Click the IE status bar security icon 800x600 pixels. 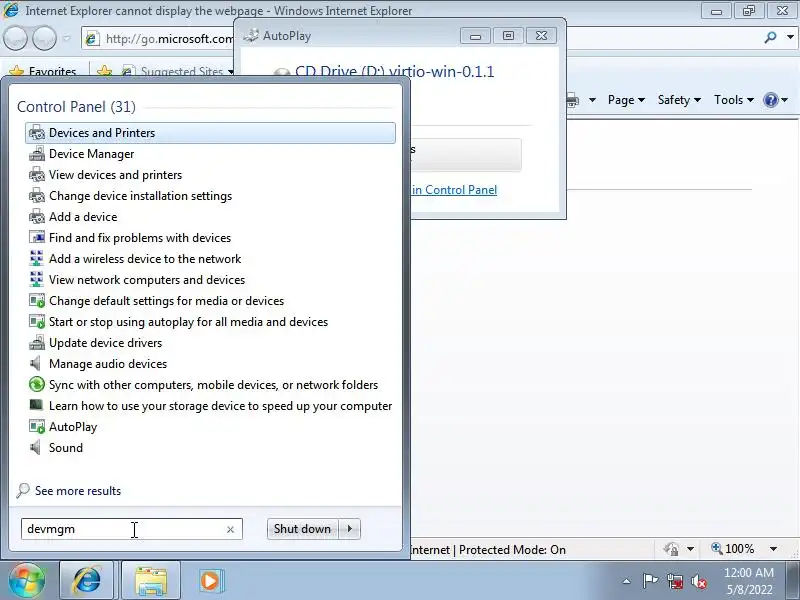671,549
